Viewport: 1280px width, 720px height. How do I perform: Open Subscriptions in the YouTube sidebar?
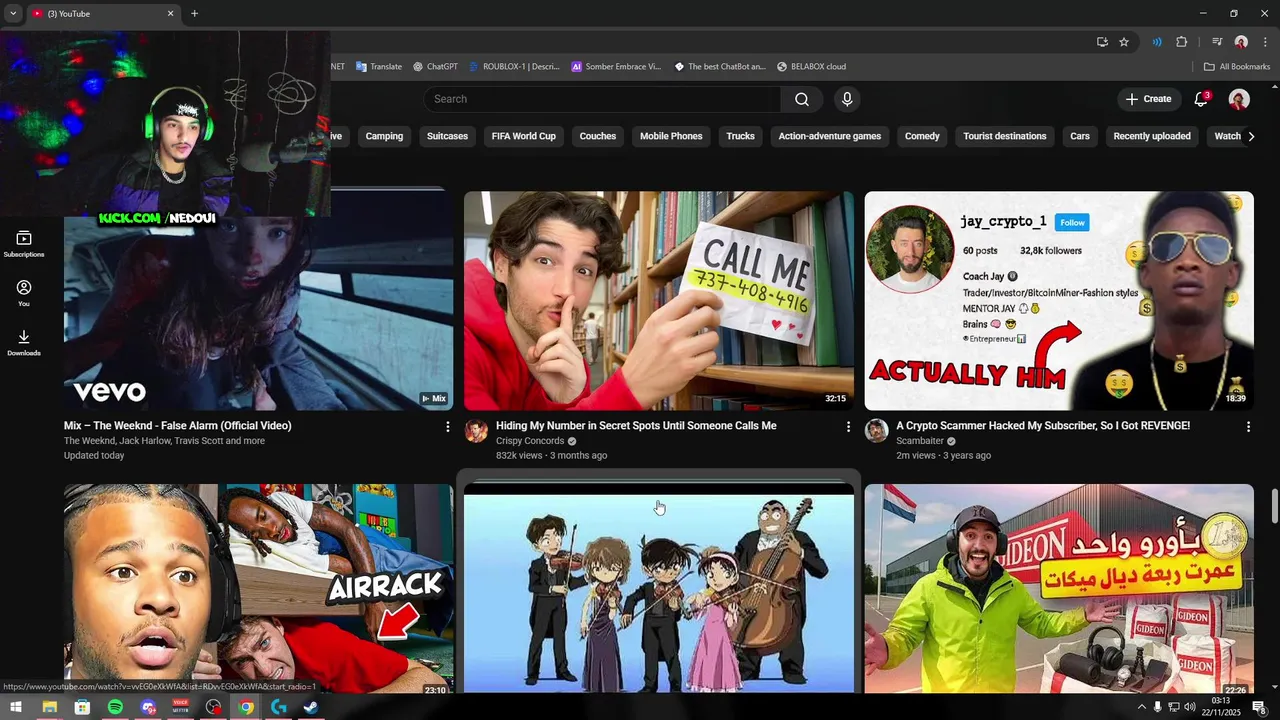(24, 244)
